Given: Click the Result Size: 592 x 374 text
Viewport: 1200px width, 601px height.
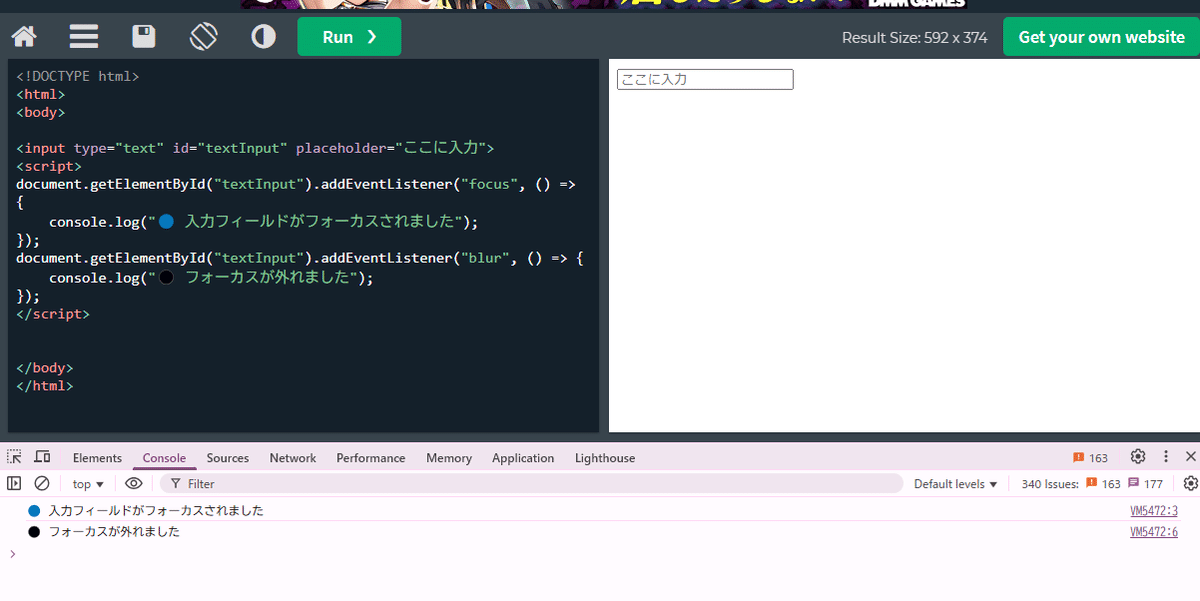Looking at the screenshot, I should tap(914, 38).
